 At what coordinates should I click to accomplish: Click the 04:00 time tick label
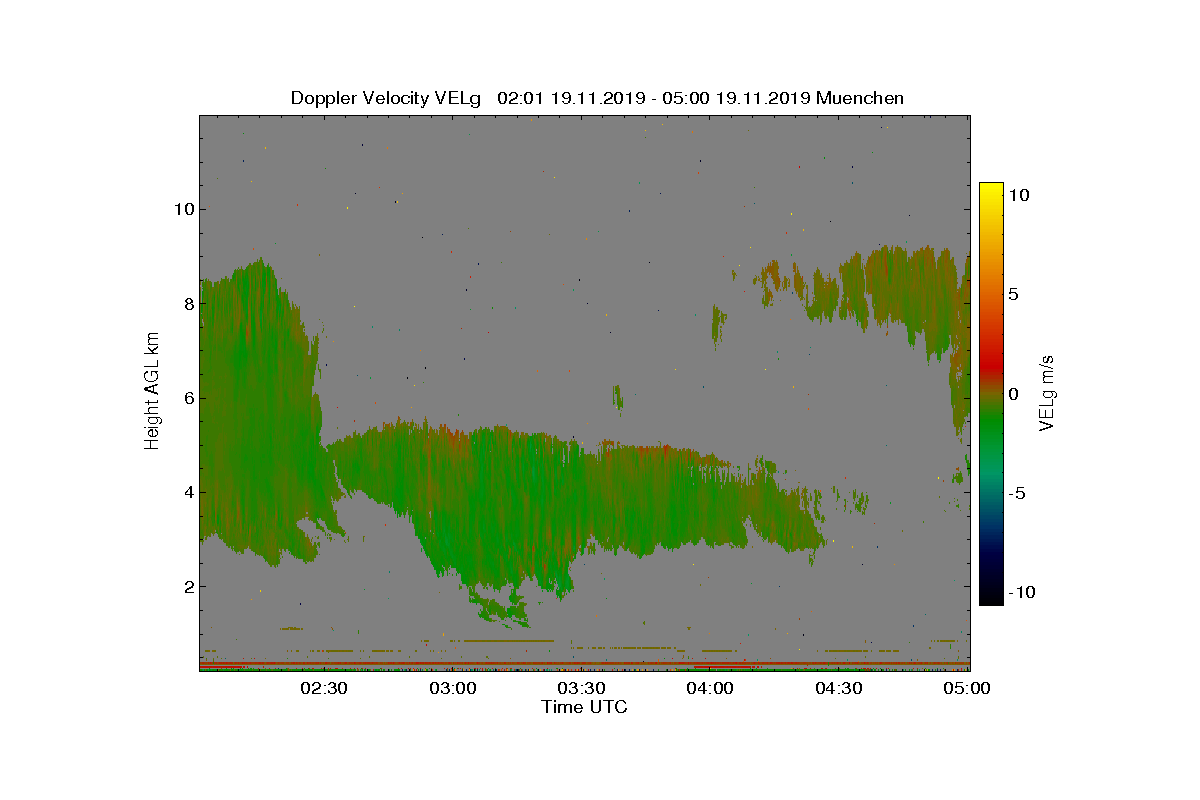(x=710, y=689)
